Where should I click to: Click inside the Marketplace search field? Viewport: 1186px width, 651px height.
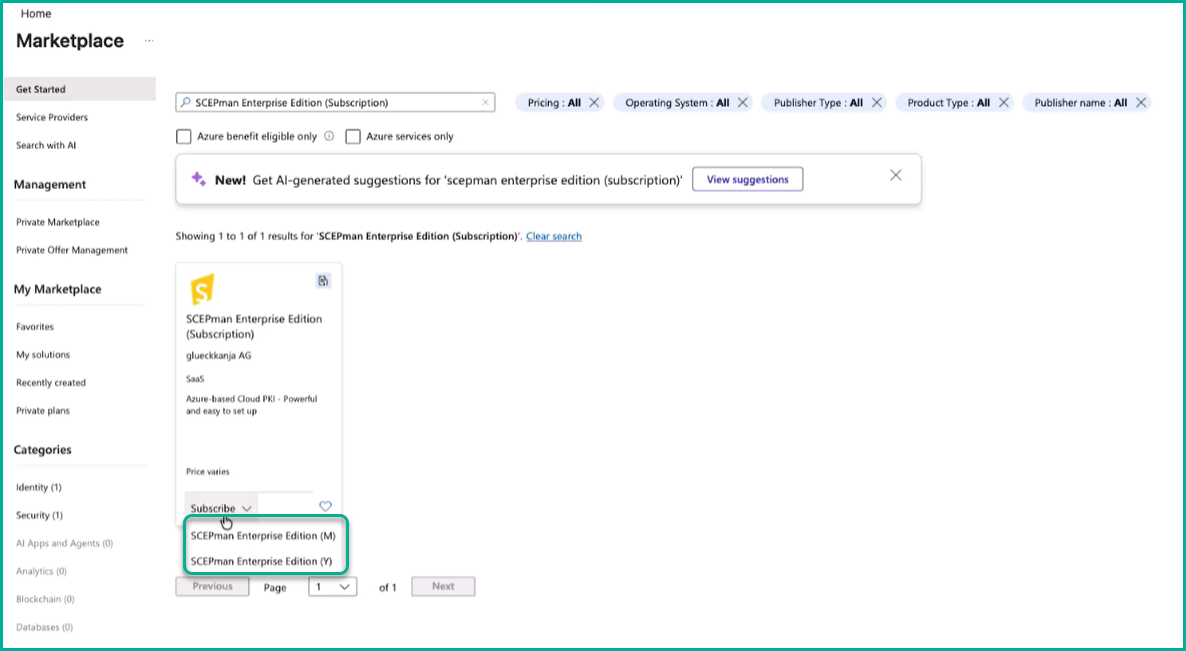(330, 103)
